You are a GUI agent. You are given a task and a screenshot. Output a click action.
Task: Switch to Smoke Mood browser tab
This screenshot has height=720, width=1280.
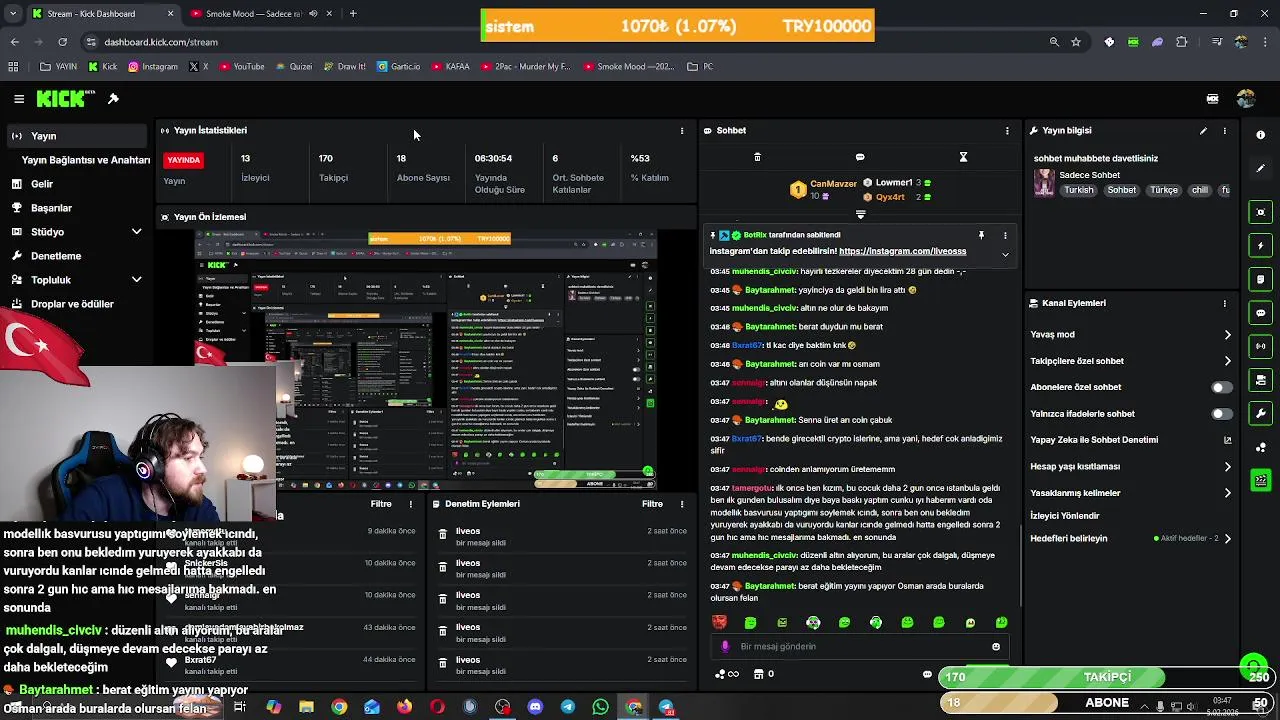point(260,14)
